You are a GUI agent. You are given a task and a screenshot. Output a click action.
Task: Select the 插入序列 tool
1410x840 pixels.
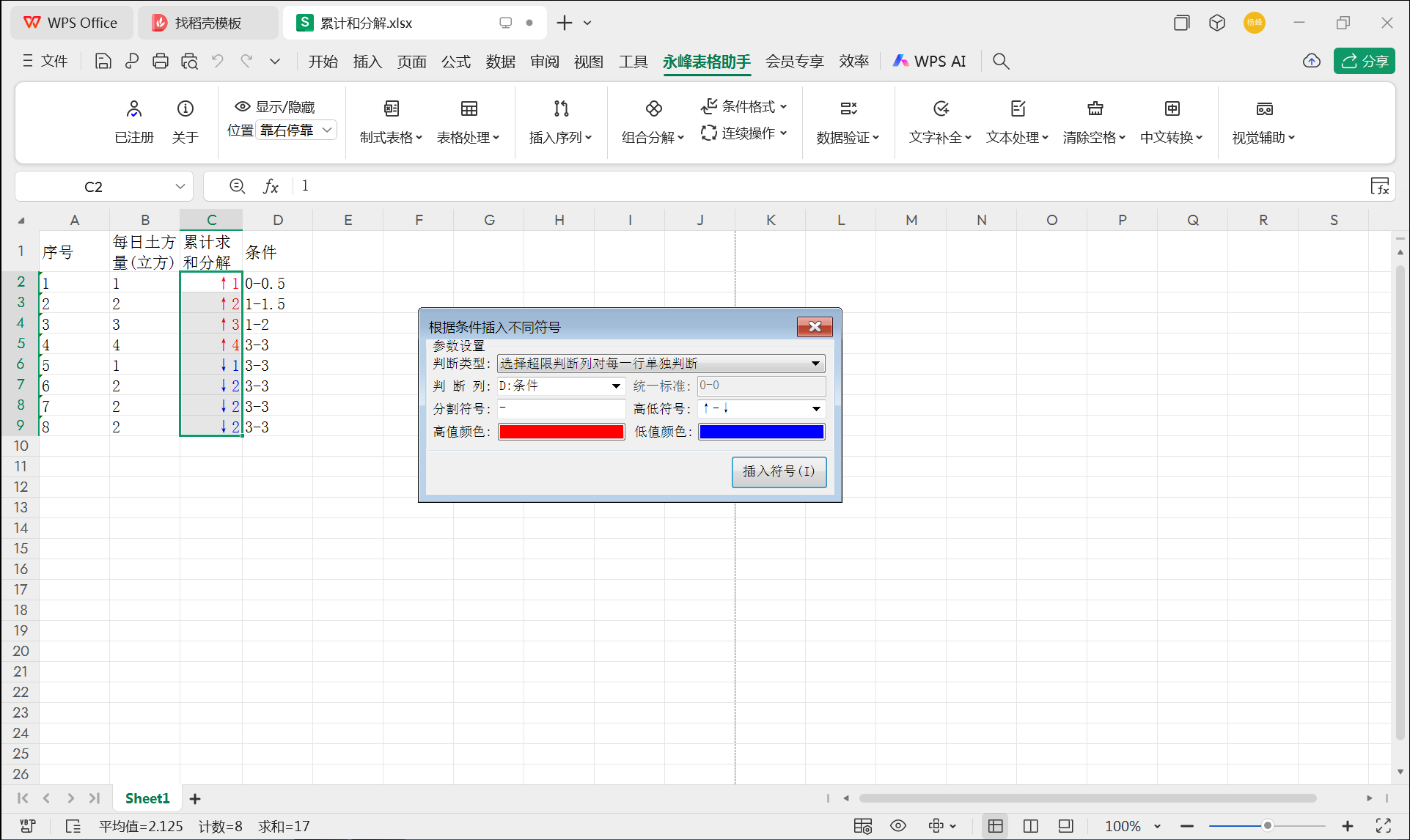point(560,121)
